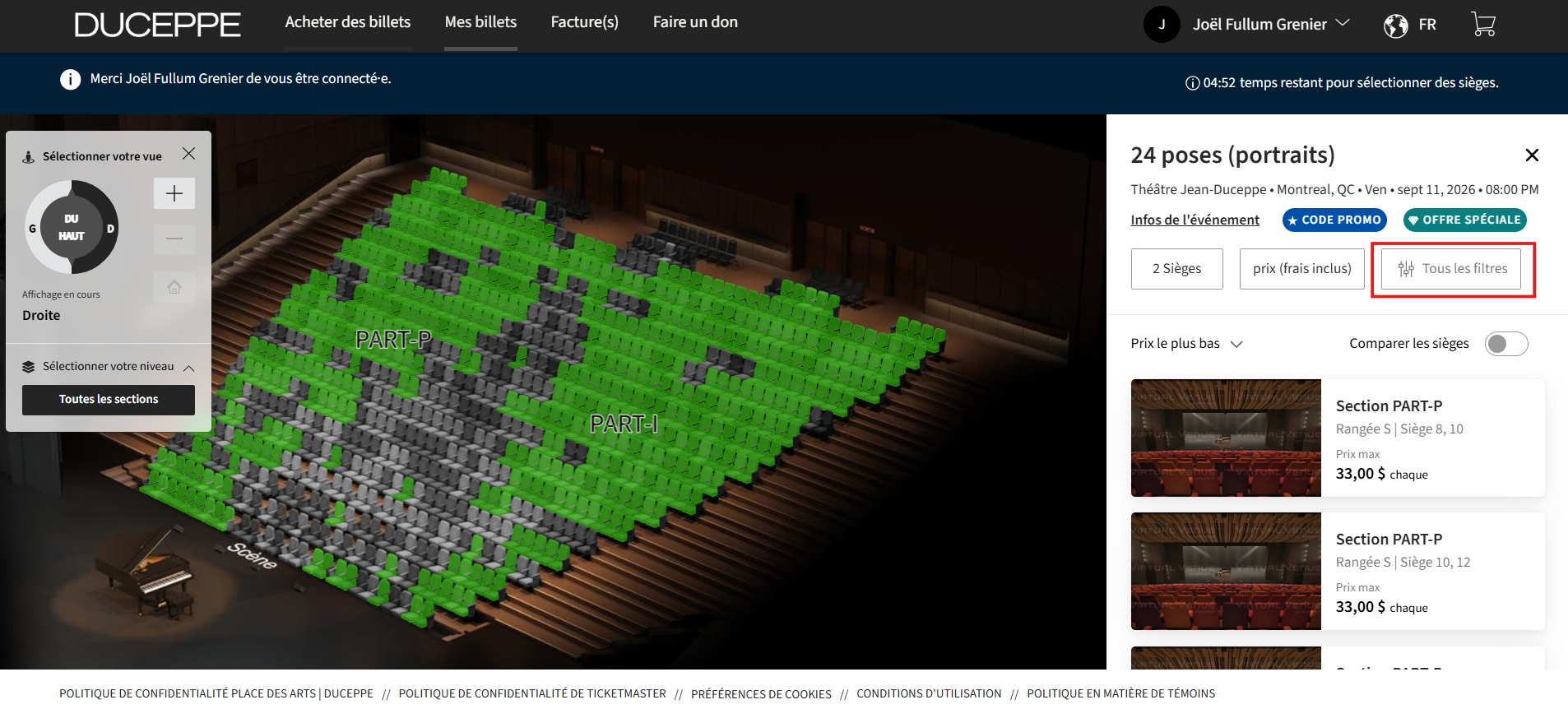Open the FR language selector
The width and height of the screenshot is (1568, 709).
[1427, 25]
